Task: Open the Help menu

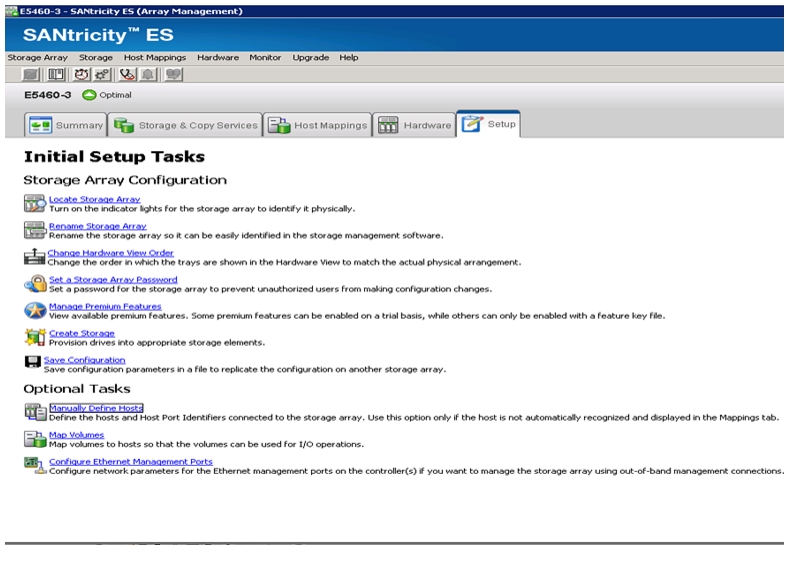Action: (349, 58)
